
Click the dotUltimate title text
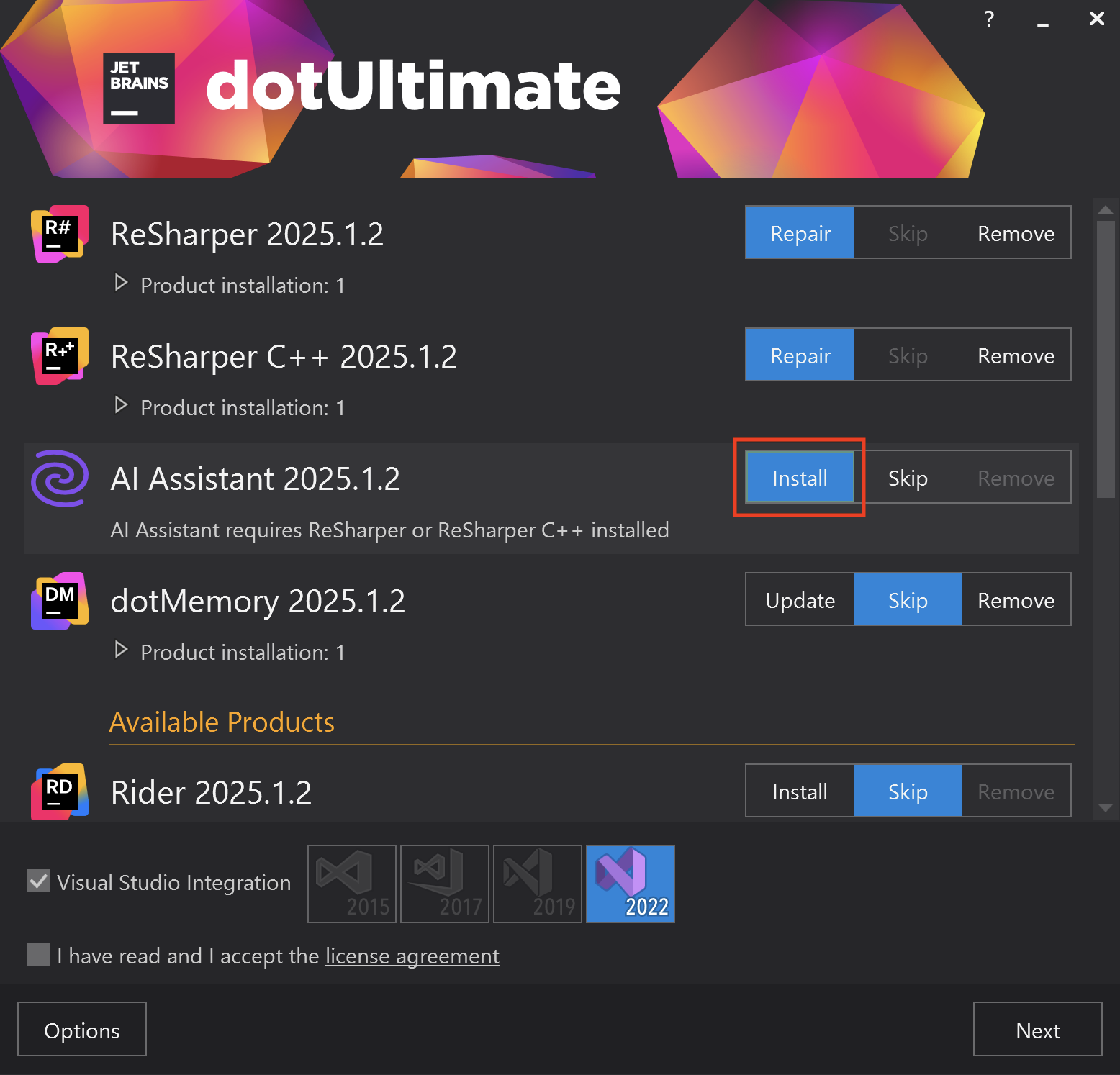[413, 86]
